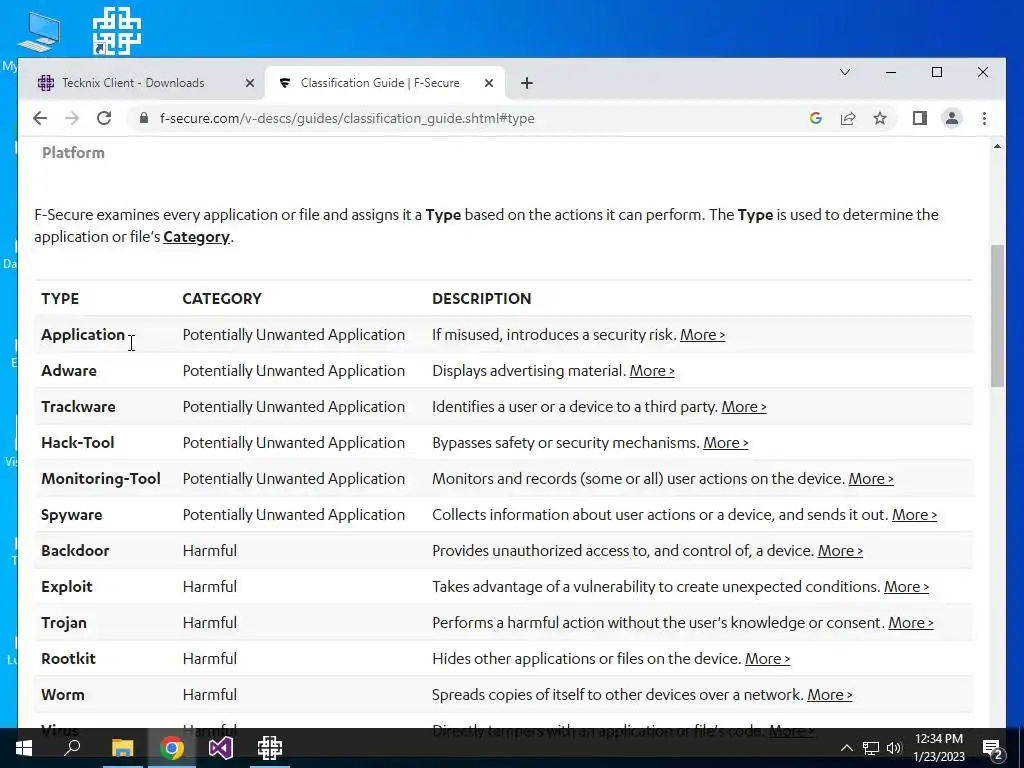Click the CATEGORY column header
1024x768 pixels.
coord(222,298)
